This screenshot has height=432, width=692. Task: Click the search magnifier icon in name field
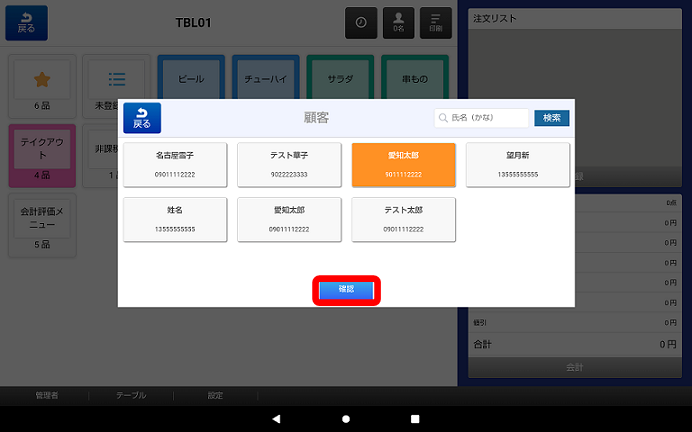[443, 118]
